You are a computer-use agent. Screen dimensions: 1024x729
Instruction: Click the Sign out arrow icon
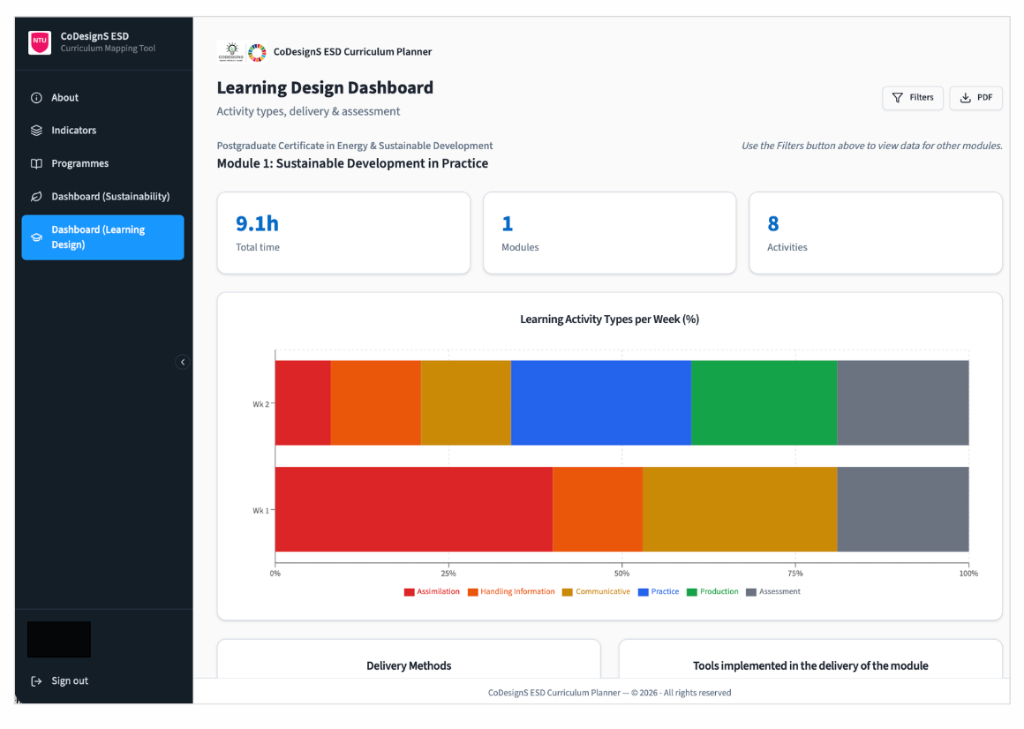click(x=37, y=681)
